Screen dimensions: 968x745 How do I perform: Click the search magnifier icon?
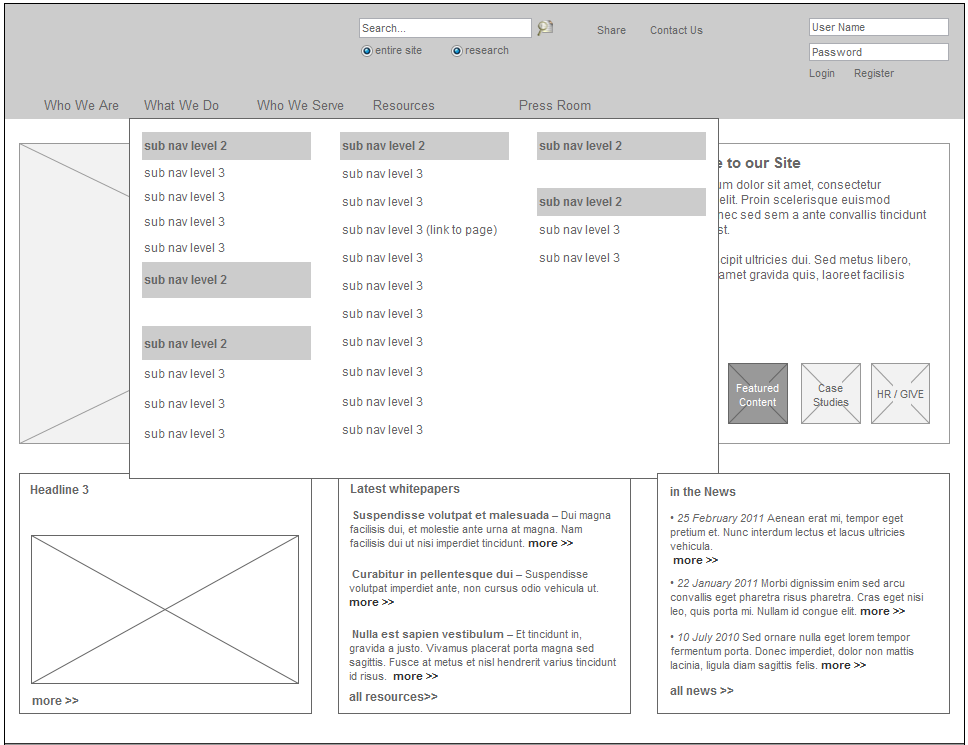coord(545,28)
